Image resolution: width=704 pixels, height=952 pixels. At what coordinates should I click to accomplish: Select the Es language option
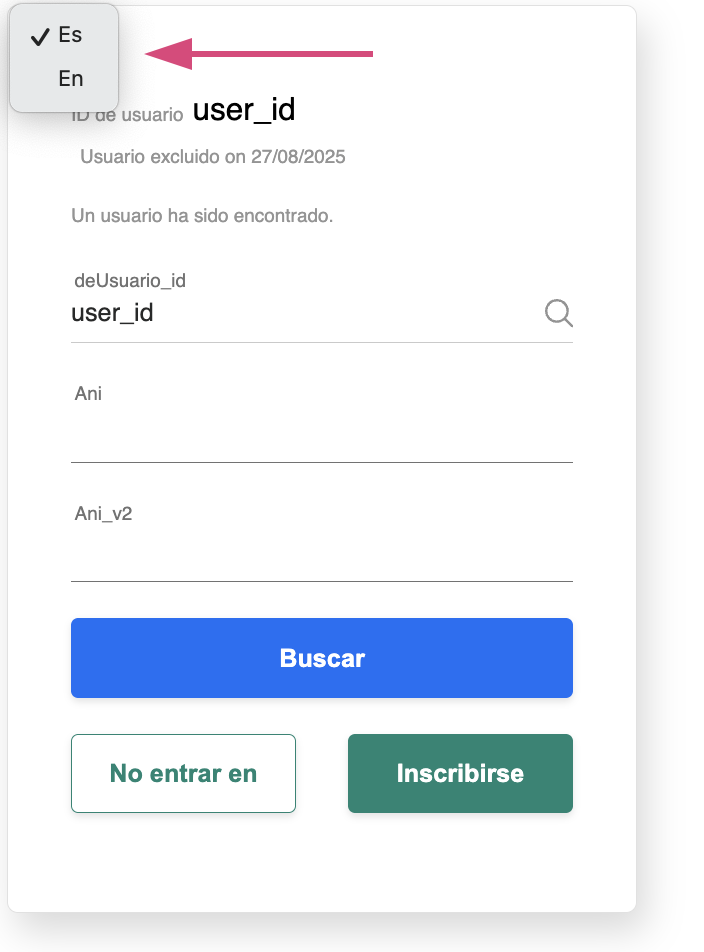pyautogui.click(x=70, y=36)
